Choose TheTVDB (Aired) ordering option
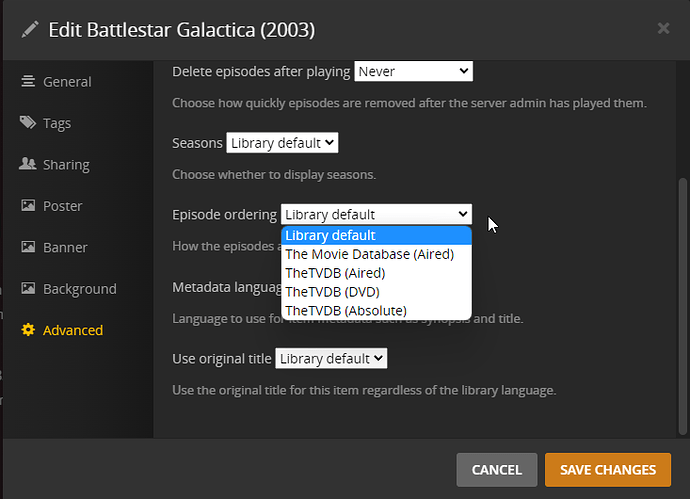This screenshot has width=690, height=499. tap(376, 273)
